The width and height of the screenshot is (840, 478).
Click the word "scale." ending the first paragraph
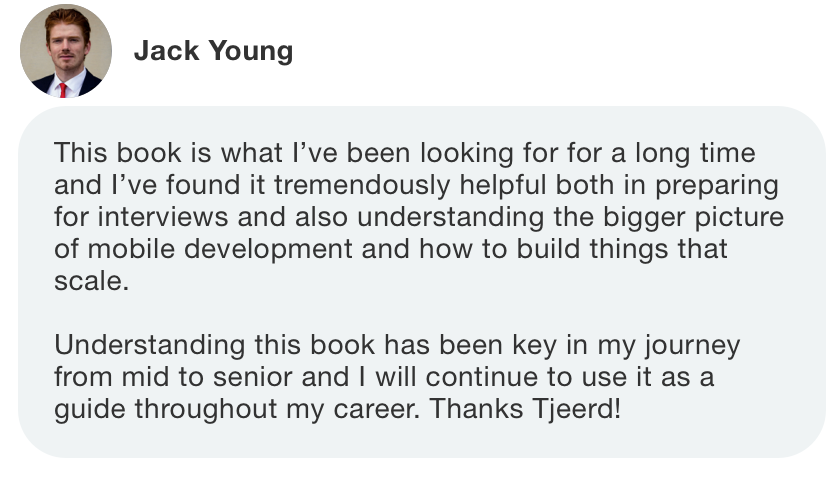(x=92, y=281)
